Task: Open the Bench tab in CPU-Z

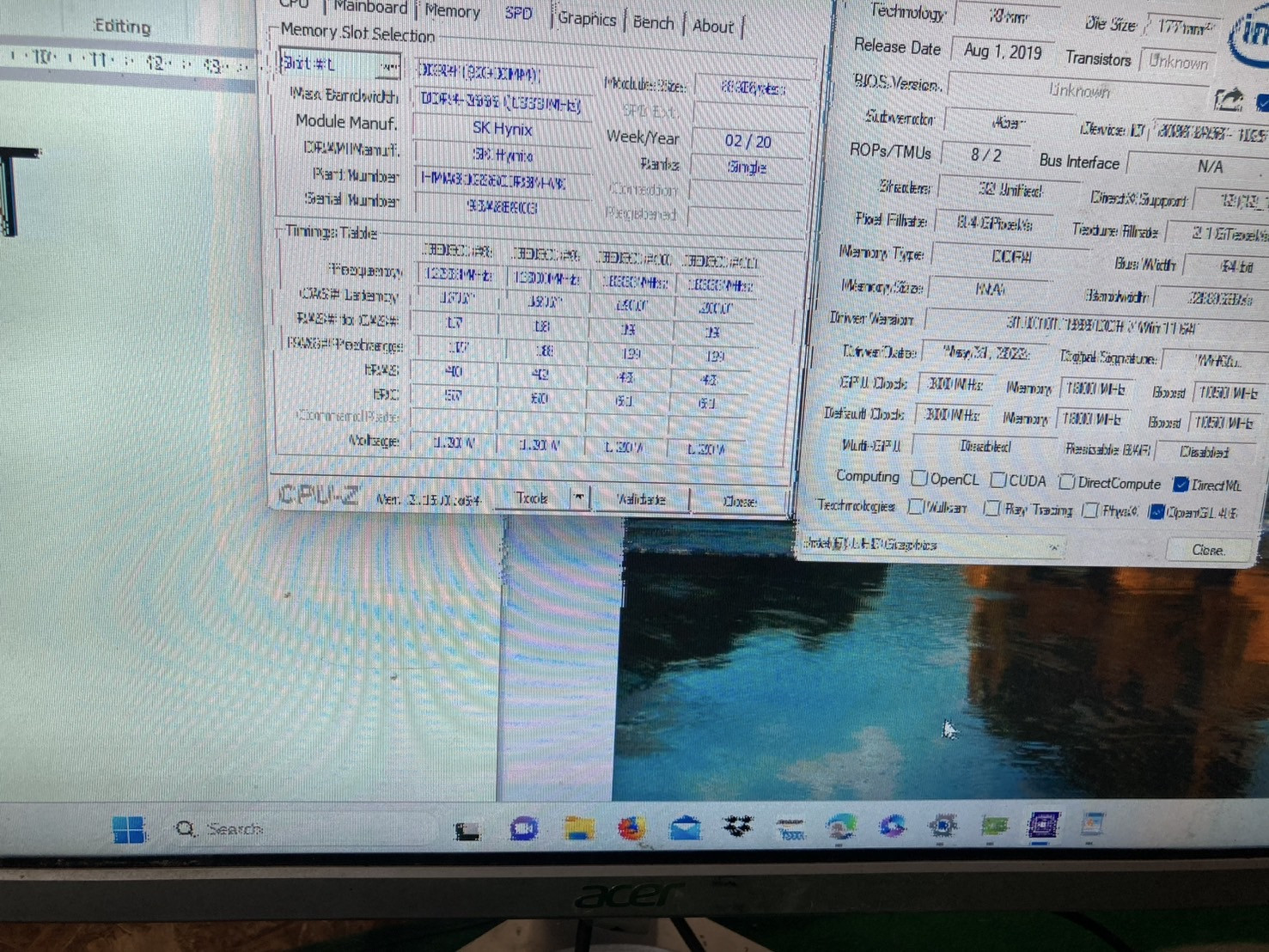Action: [653, 22]
